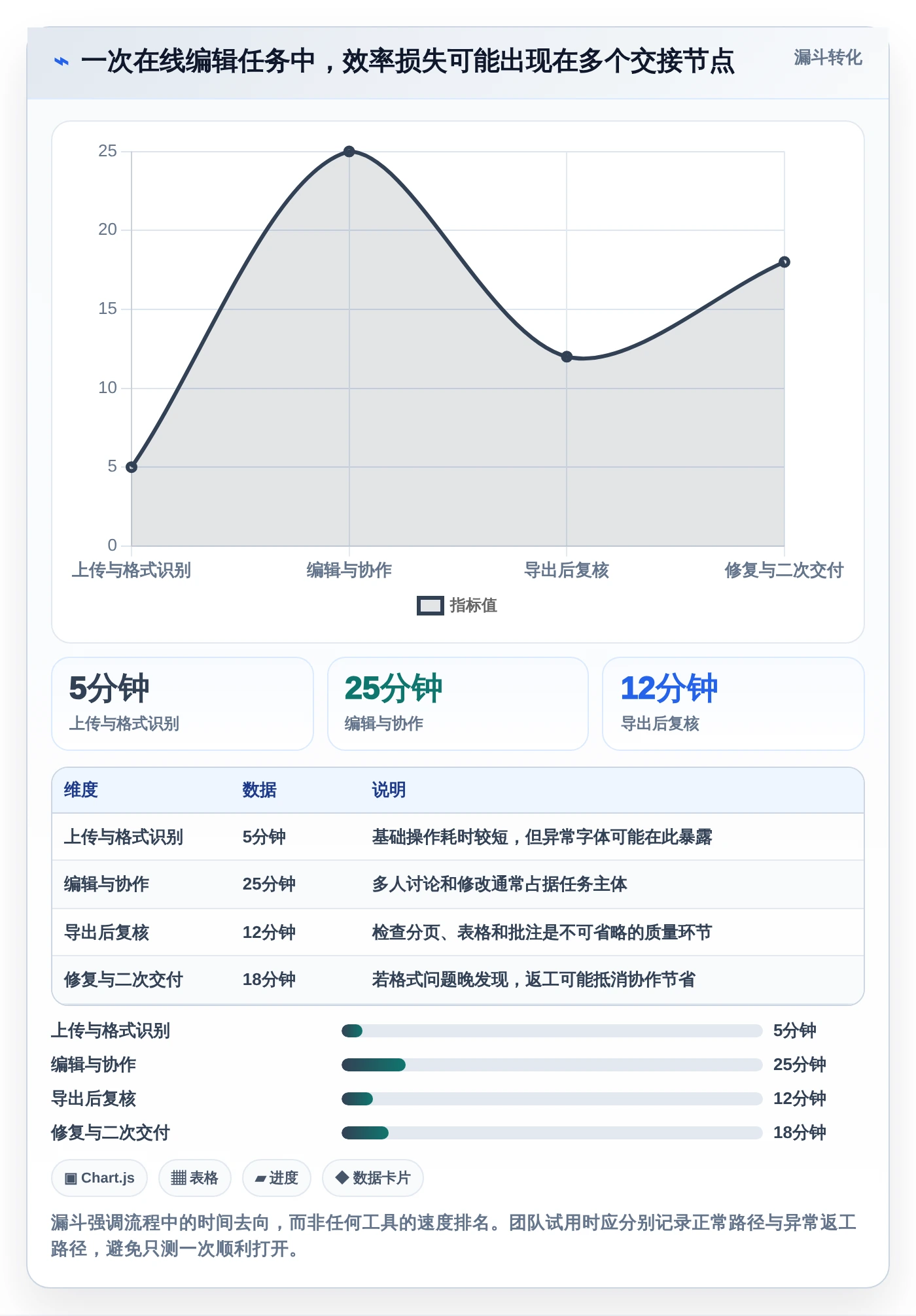Image resolution: width=916 pixels, height=1316 pixels.
Task: Click the 5分钟 label beside the progress bar
Action: (x=794, y=1031)
